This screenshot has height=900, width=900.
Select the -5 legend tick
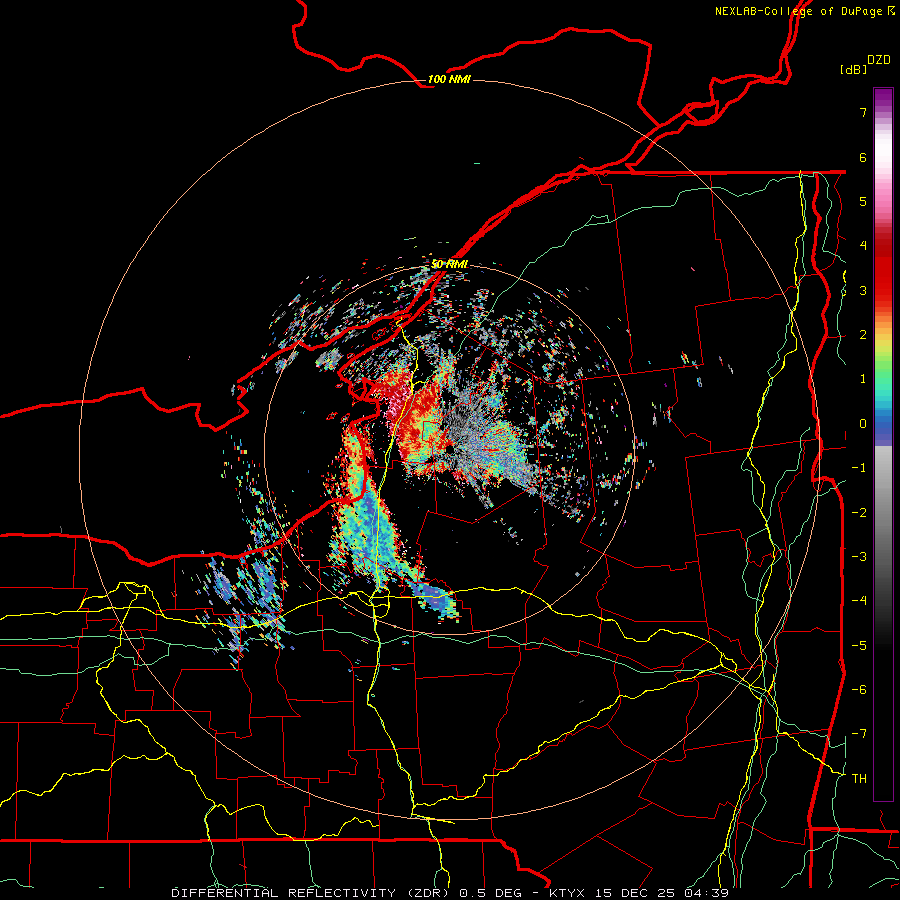(859, 646)
